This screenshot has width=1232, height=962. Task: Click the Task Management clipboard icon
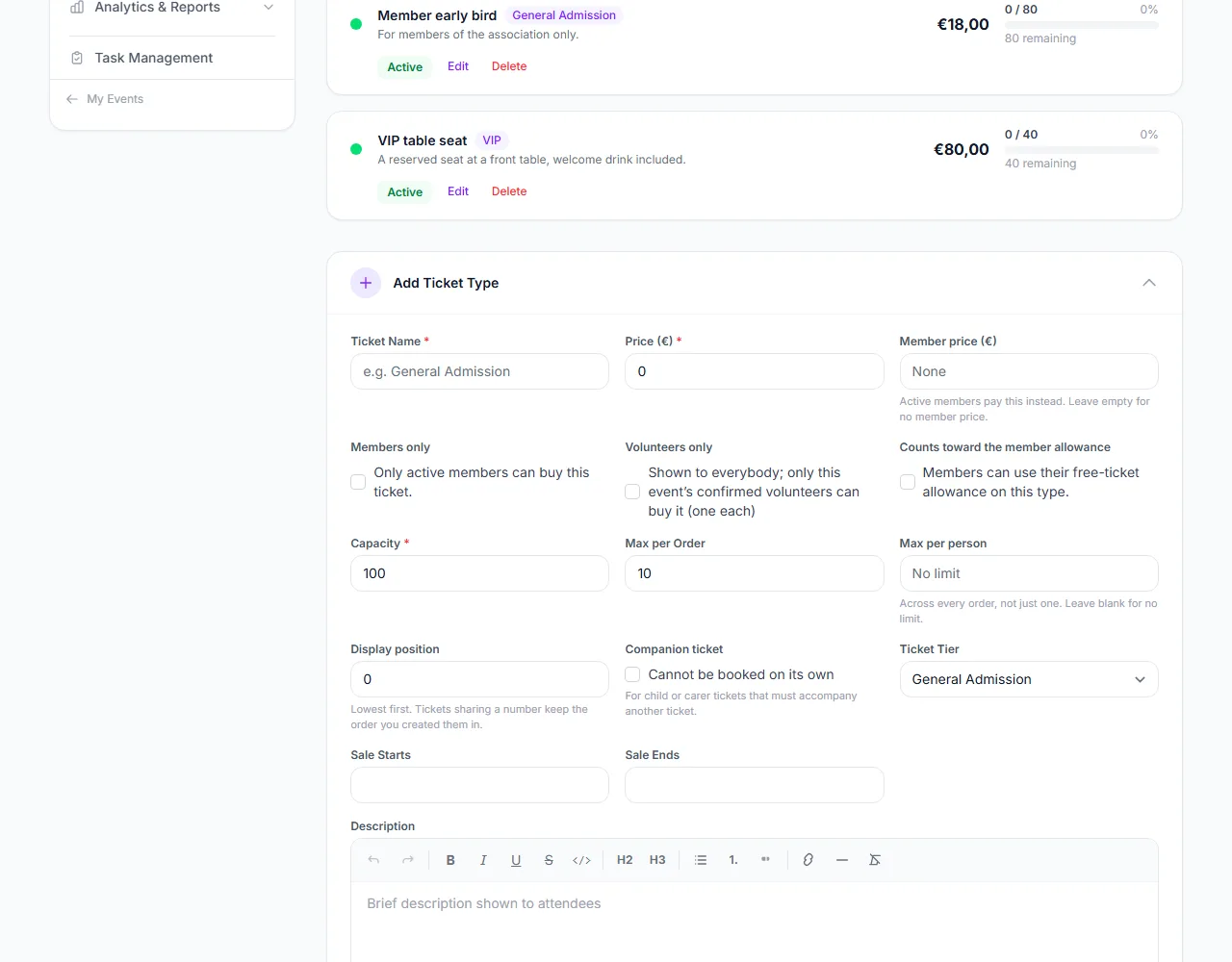tap(77, 58)
